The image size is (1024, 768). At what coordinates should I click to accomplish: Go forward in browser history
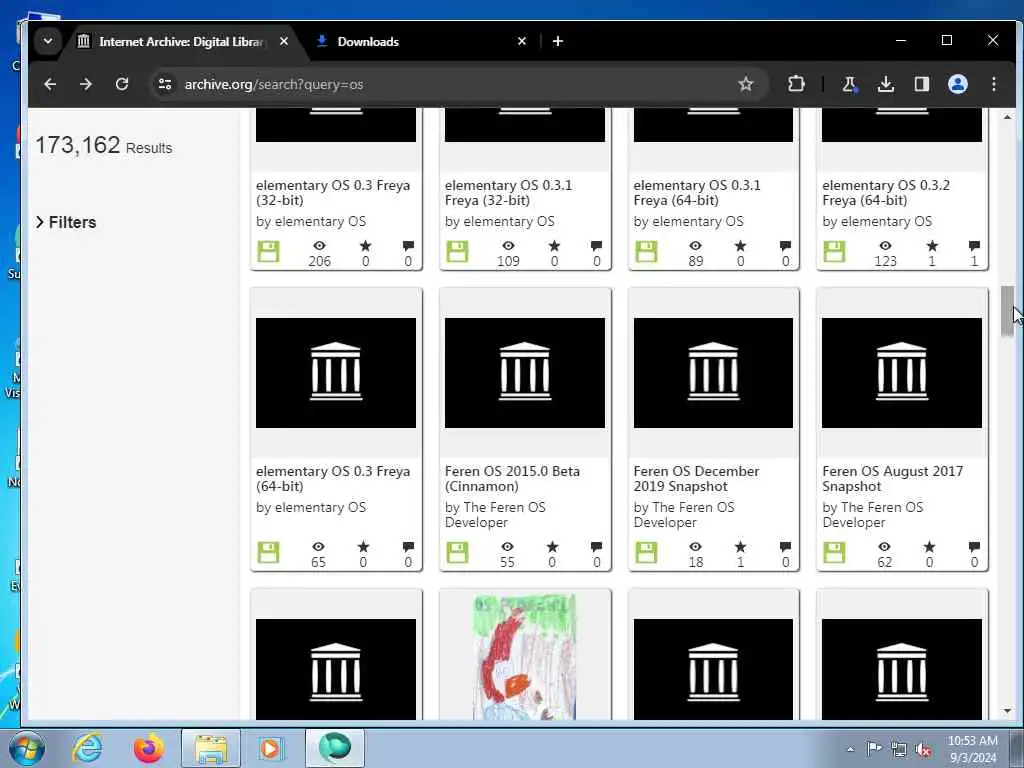[x=86, y=84]
